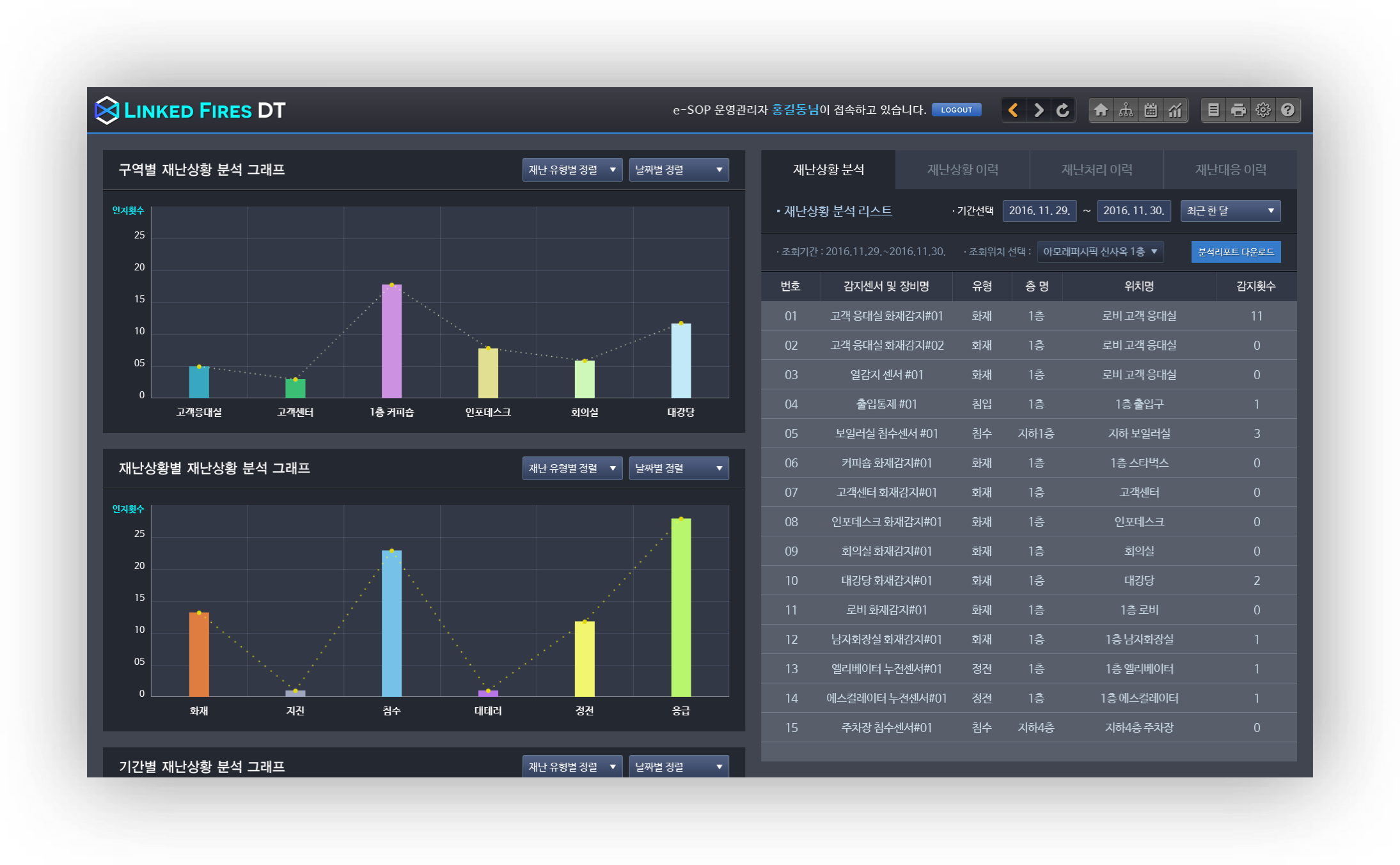
Task: Select row 주차장 침수센서#01
Action: pos(1029,728)
